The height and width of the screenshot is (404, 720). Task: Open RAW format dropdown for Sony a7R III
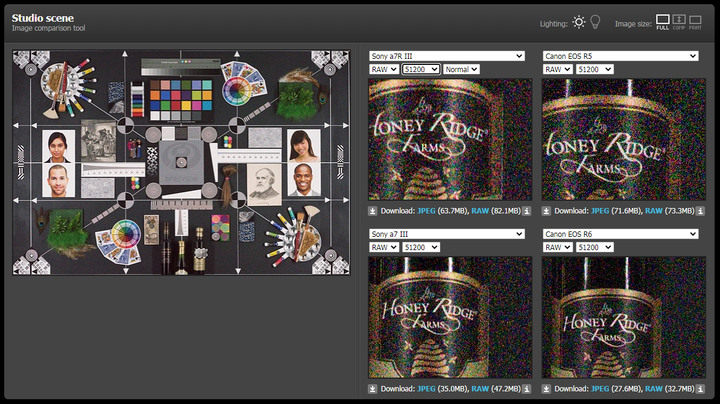tap(384, 69)
